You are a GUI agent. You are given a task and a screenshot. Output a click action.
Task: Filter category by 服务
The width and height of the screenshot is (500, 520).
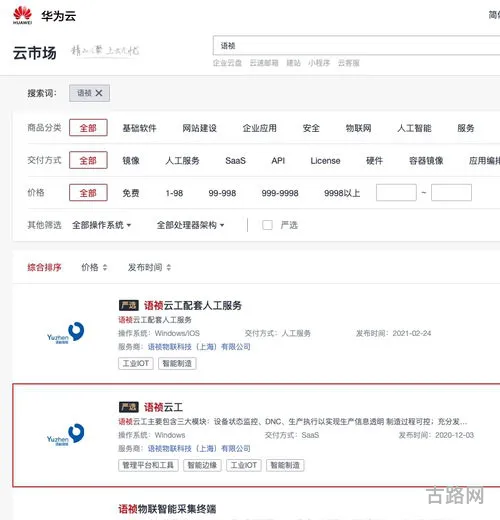(466, 128)
